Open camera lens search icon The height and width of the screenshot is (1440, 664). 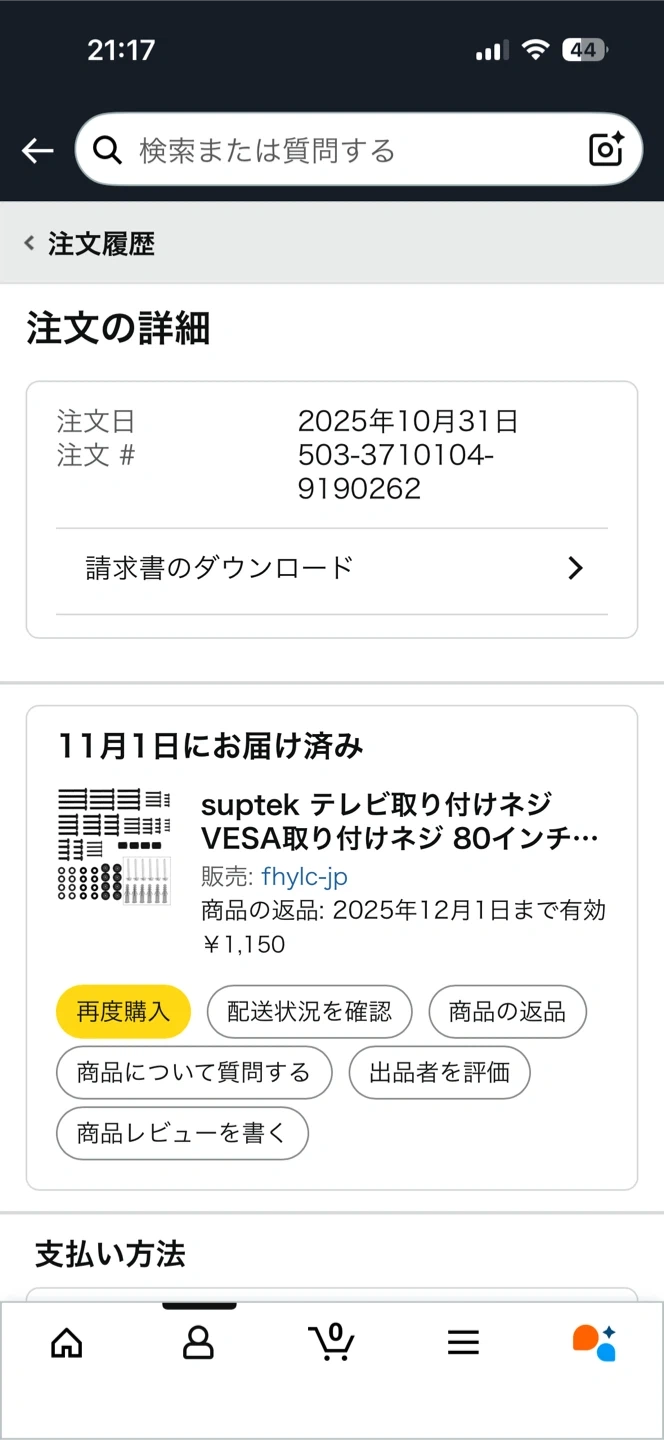click(x=606, y=149)
